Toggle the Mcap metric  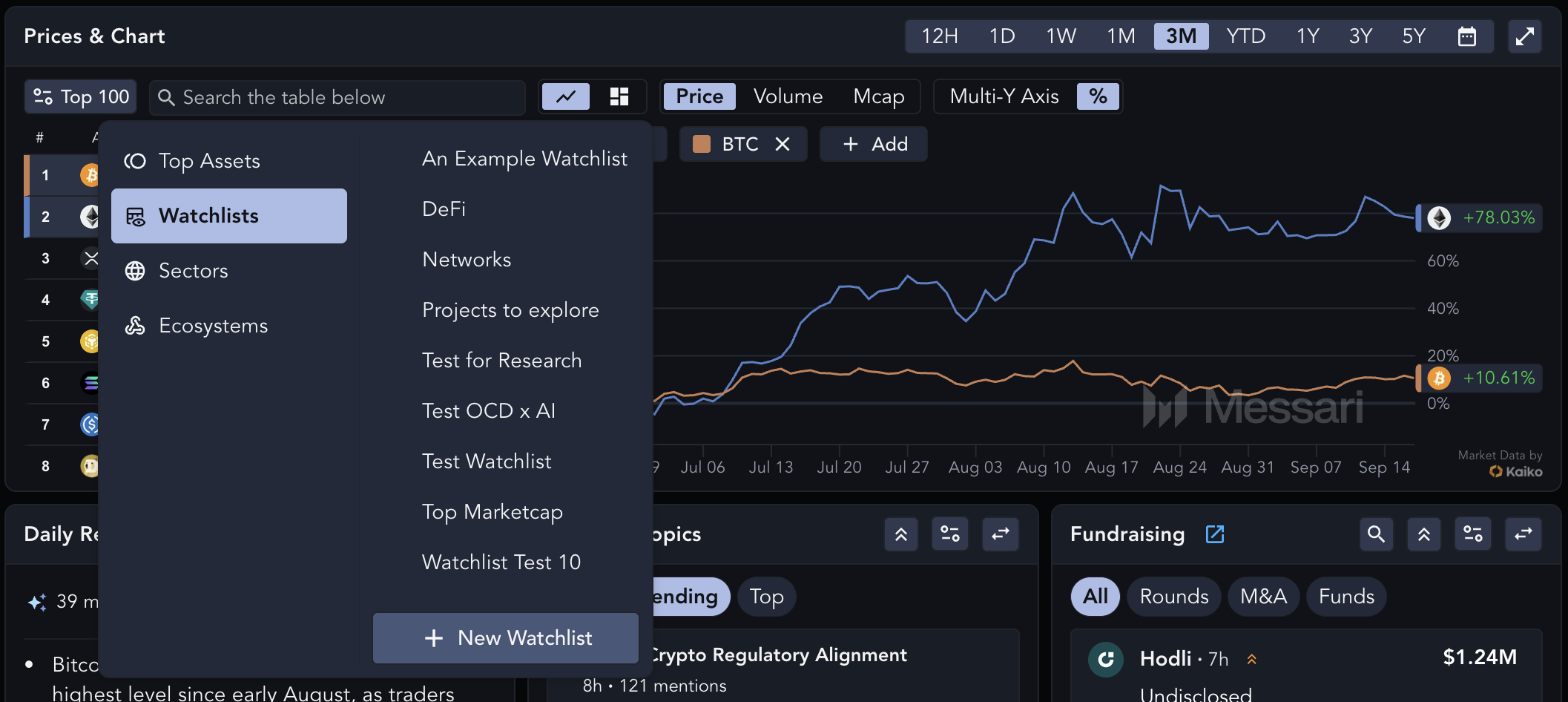[879, 96]
